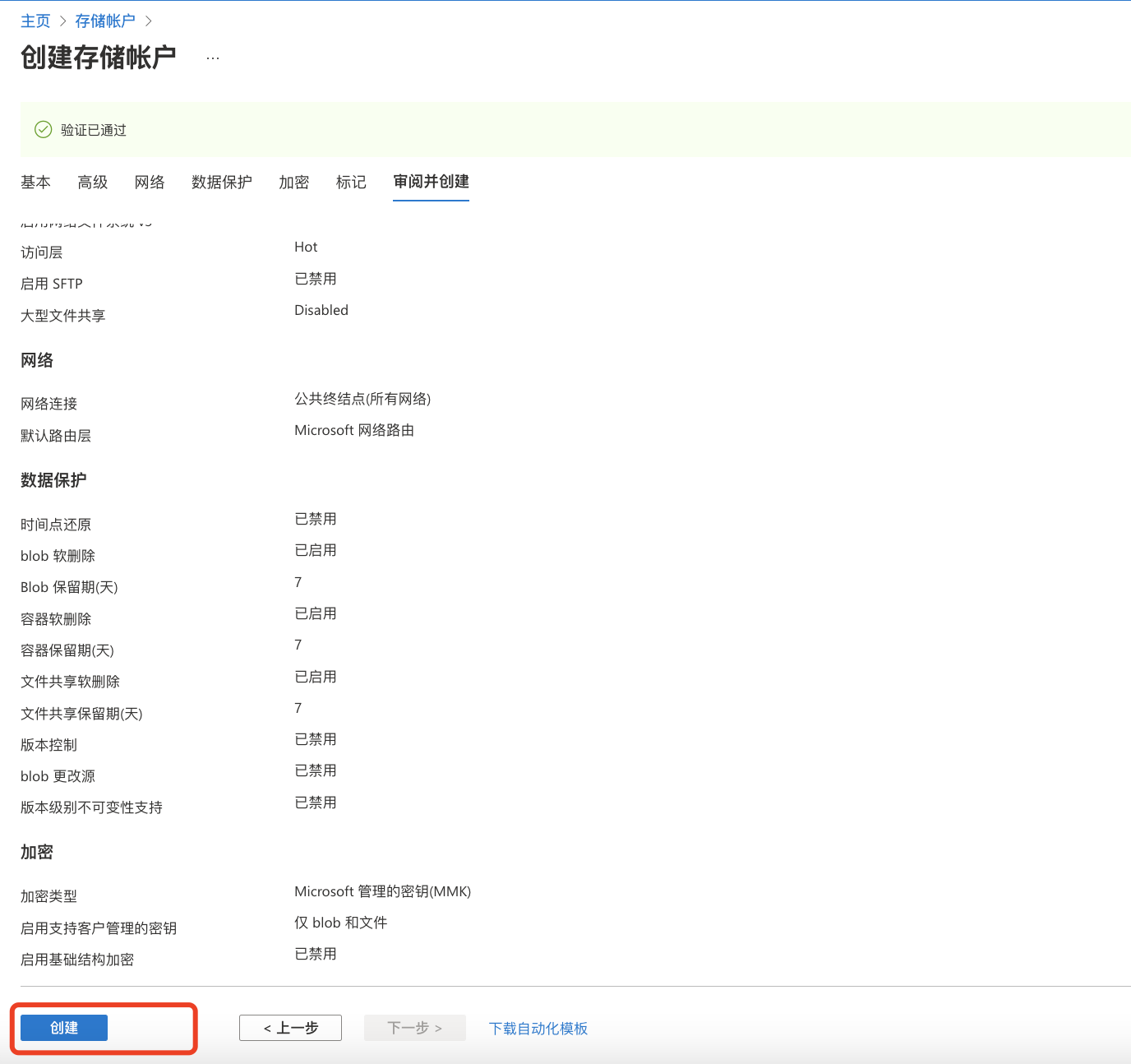Switch to the 标记 tab
The width and height of the screenshot is (1131, 1064).
(351, 183)
